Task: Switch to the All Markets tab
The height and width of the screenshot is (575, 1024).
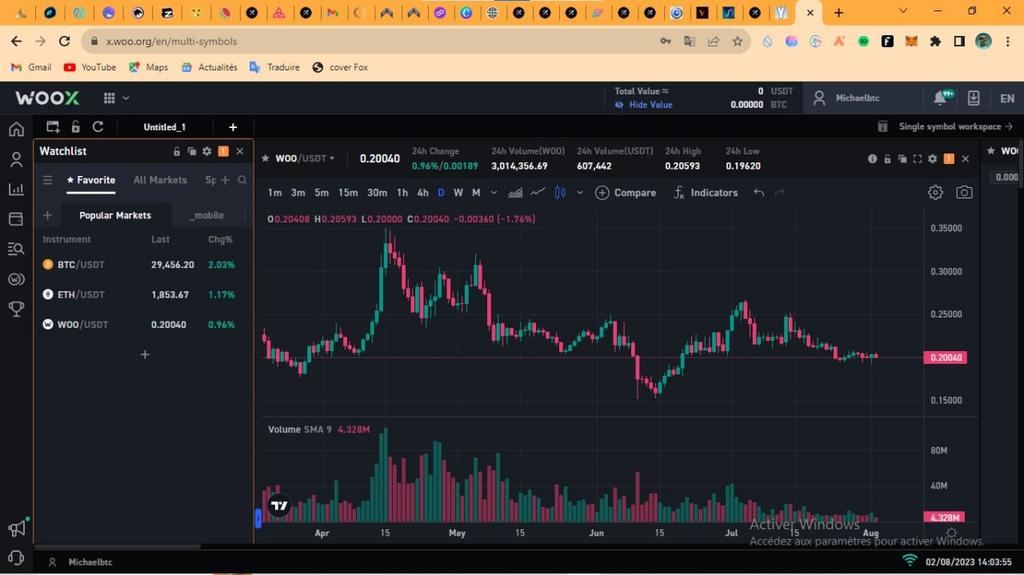Action: (x=160, y=180)
